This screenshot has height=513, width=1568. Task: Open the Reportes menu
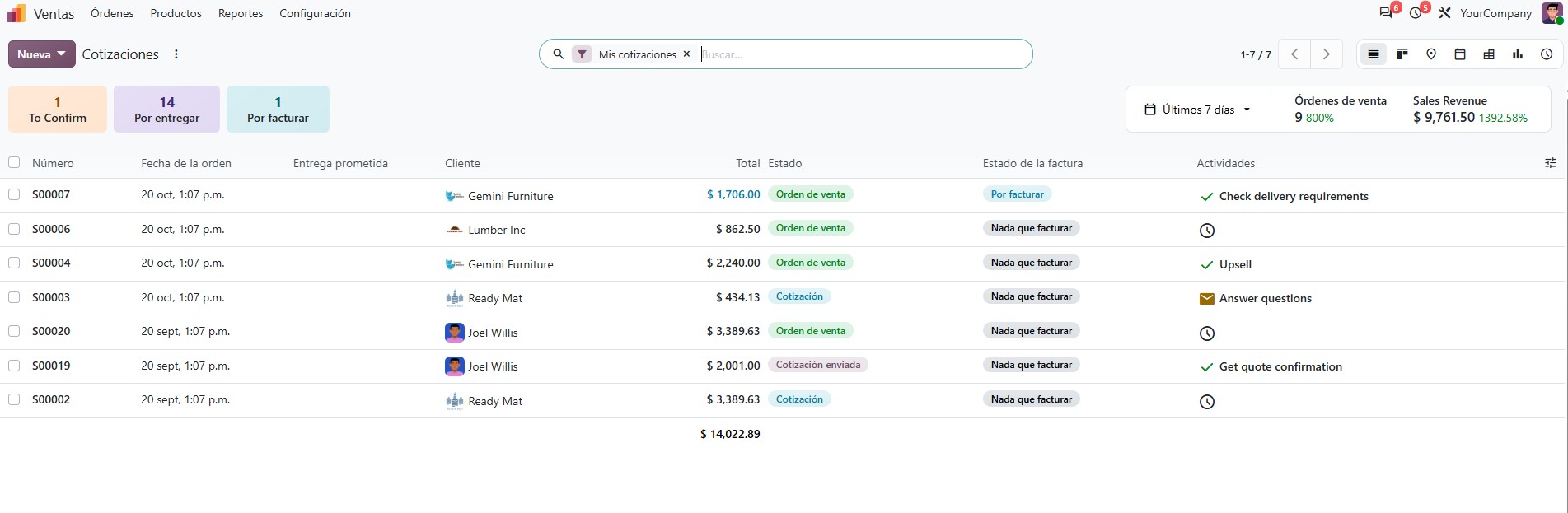click(241, 13)
